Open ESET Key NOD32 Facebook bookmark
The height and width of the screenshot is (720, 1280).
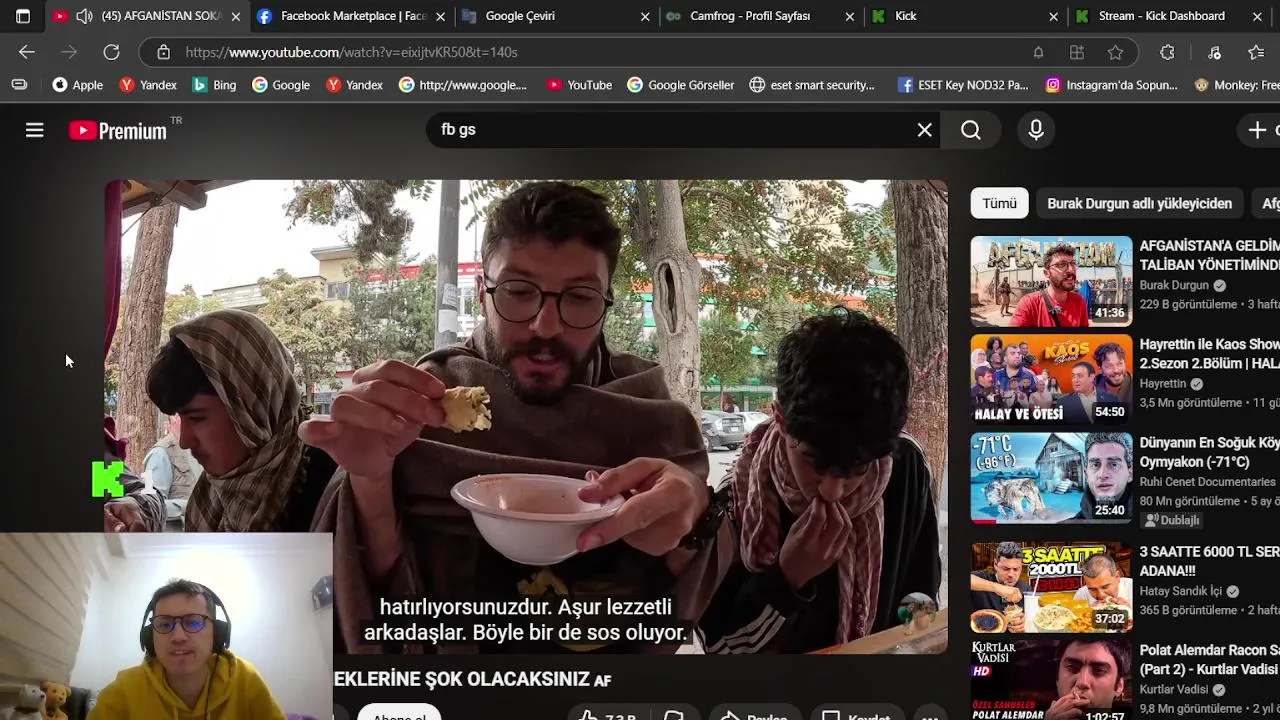[x=963, y=85]
